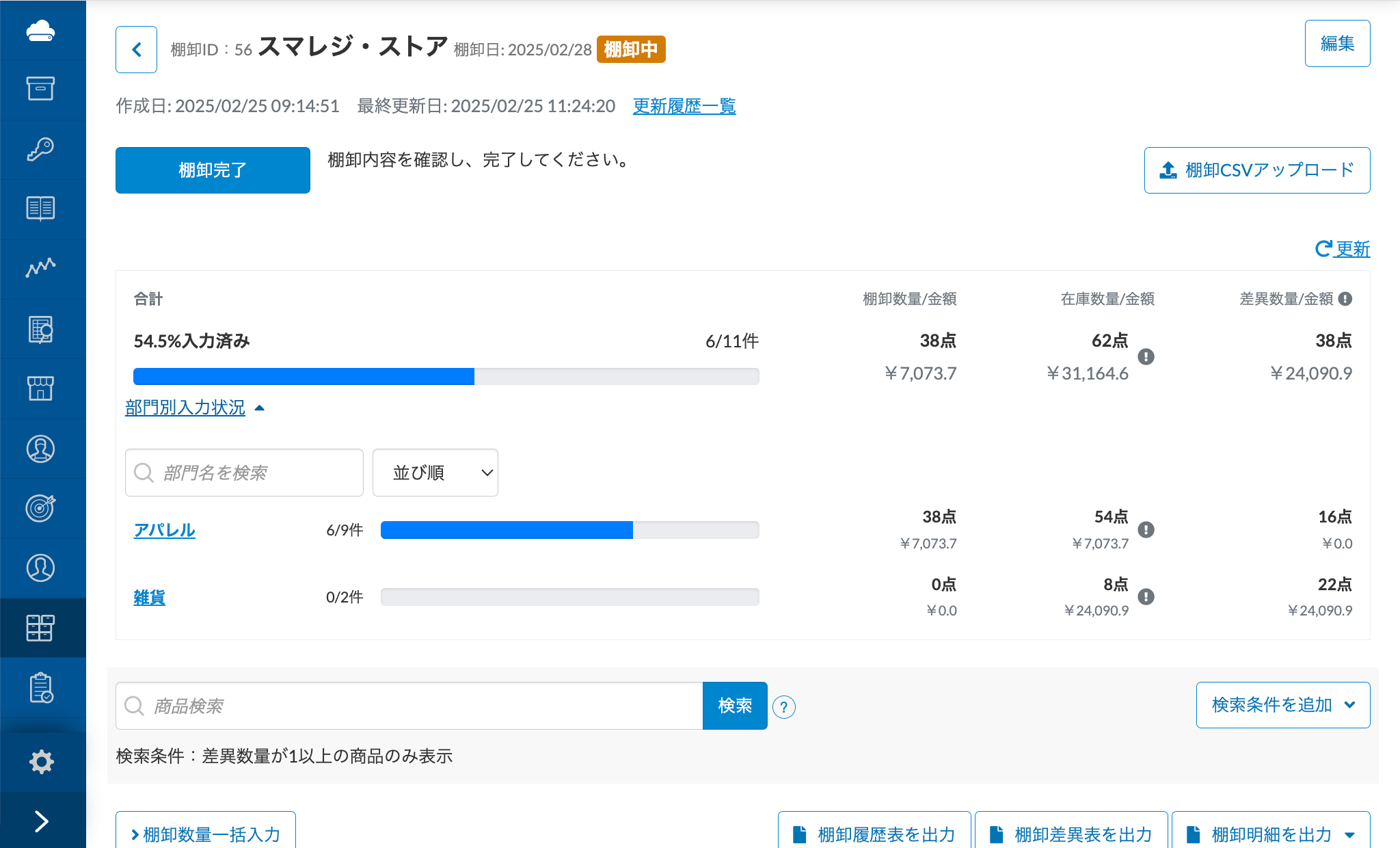This screenshot has width=1400, height=848.
Task: Click info icon next to 差異数量/金額 header
Action: [x=1345, y=299]
